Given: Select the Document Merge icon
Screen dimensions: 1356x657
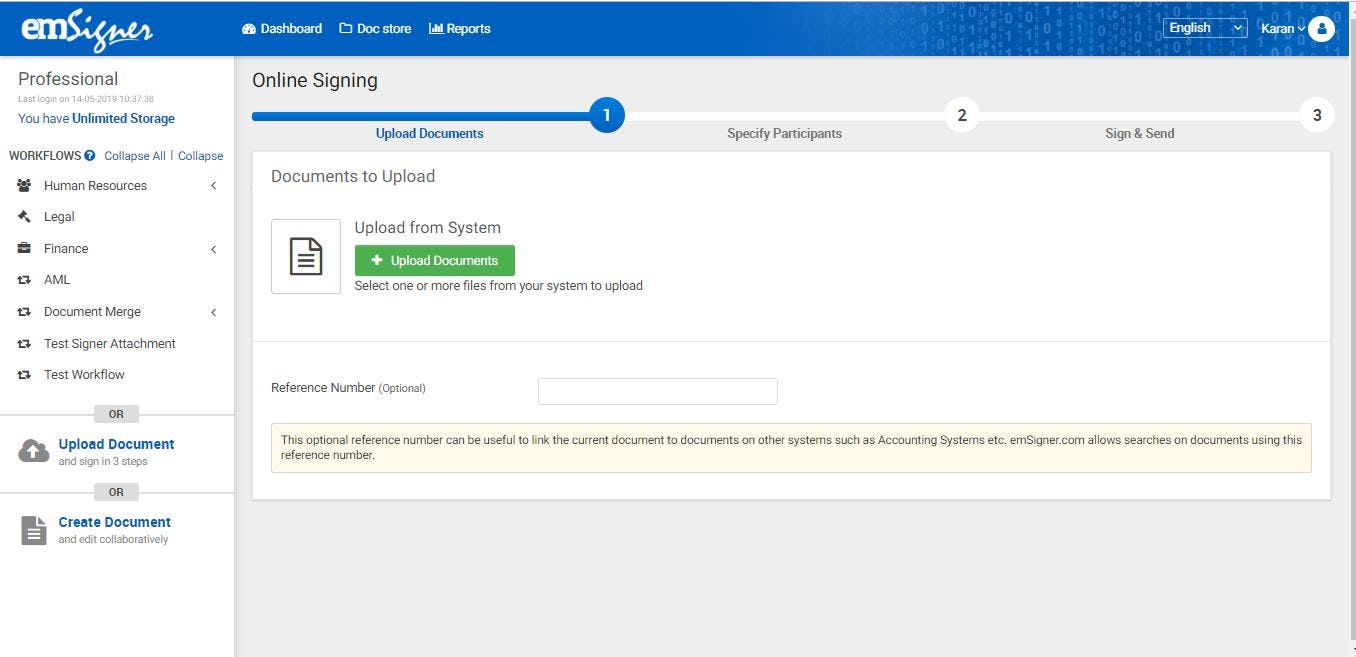Looking at the screenshot, I should pos(24,311).
